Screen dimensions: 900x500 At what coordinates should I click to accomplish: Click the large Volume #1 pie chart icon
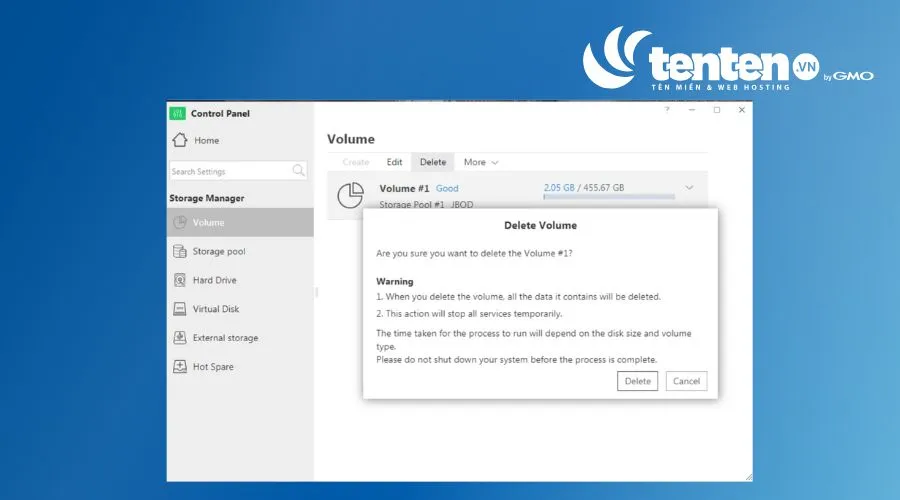point(350,195)
